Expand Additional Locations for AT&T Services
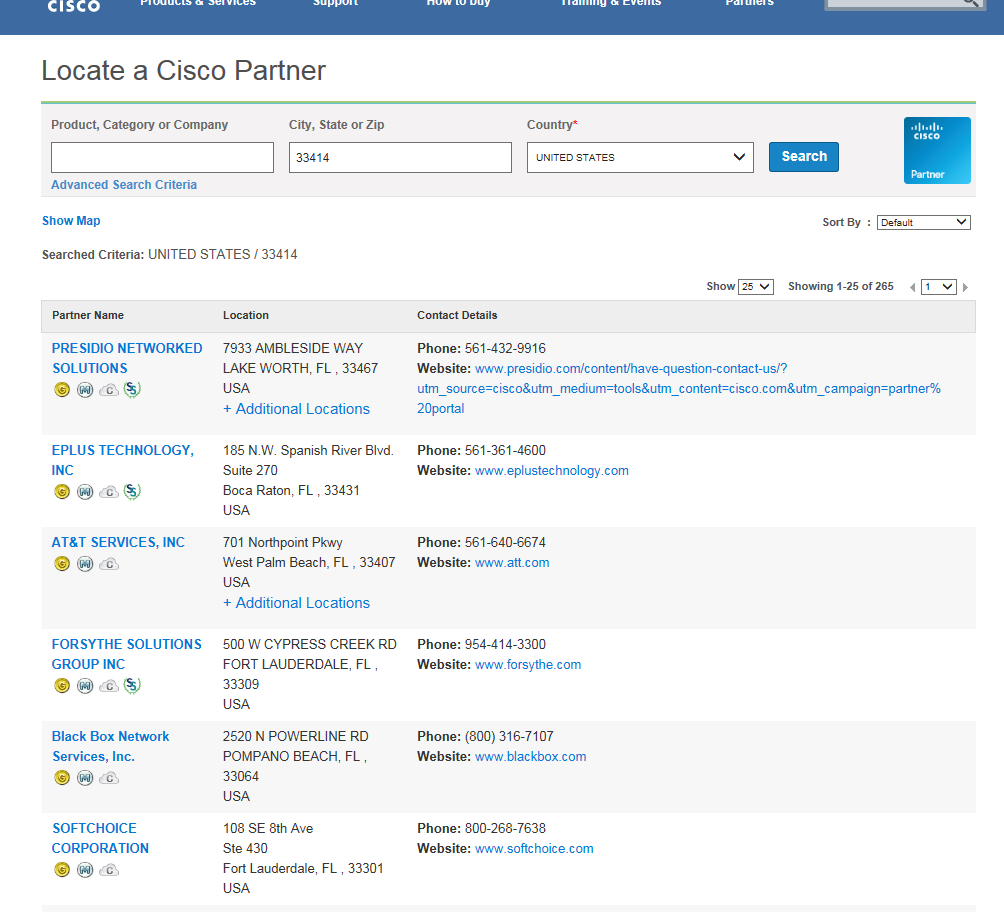Image resolution: width=1004 pixels, height=912 pixels. point(296,603)
